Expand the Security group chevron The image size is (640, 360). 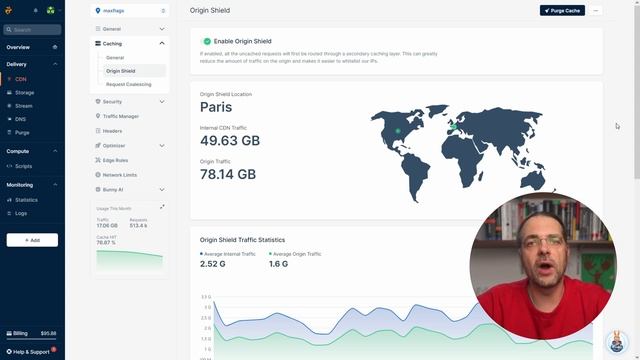(162, 102)
